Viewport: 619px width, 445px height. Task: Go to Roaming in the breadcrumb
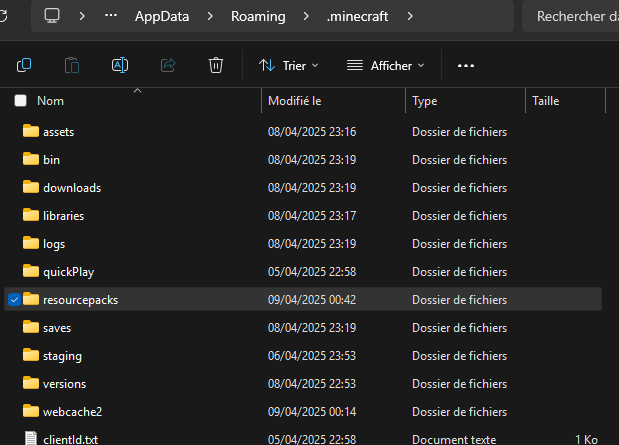(x=258, y=16)
